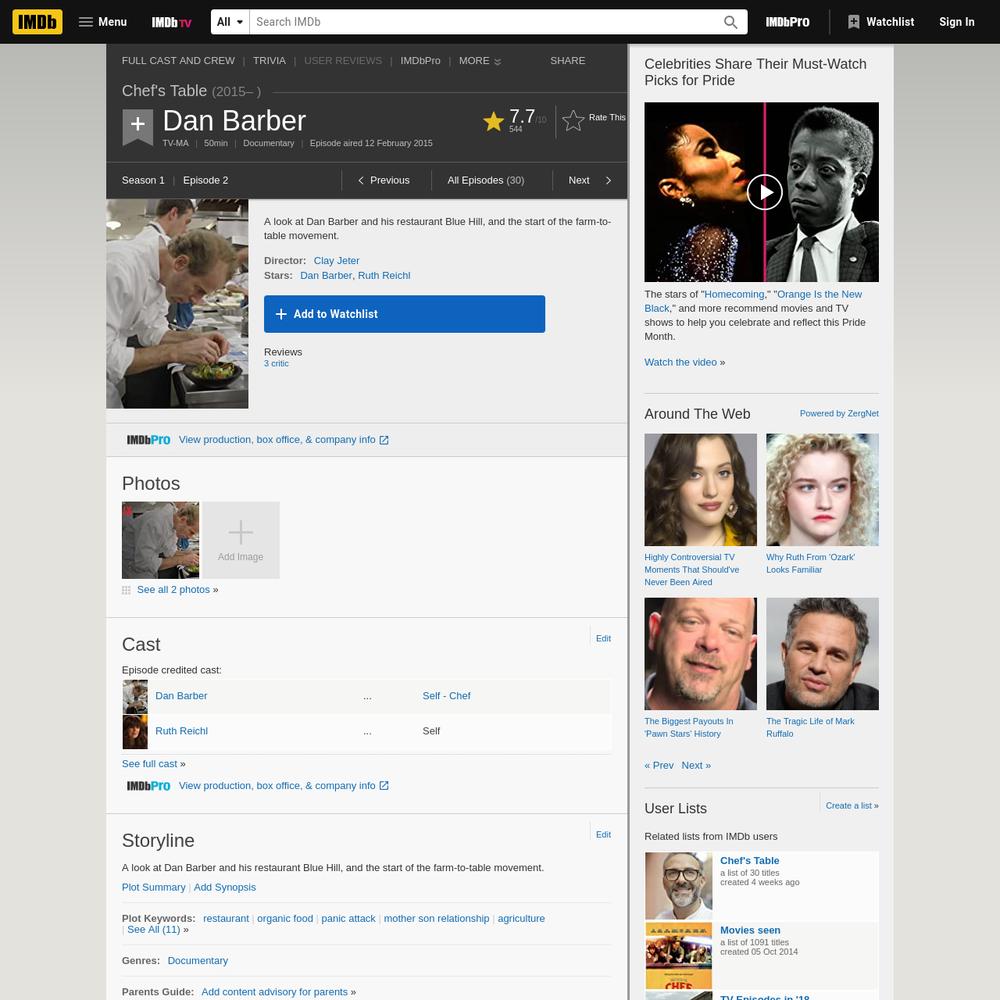Open Ruth Reichl's name link in Cast
Image resolution: width=1000 pixels, height=1000 pixels.
[181, 731]
